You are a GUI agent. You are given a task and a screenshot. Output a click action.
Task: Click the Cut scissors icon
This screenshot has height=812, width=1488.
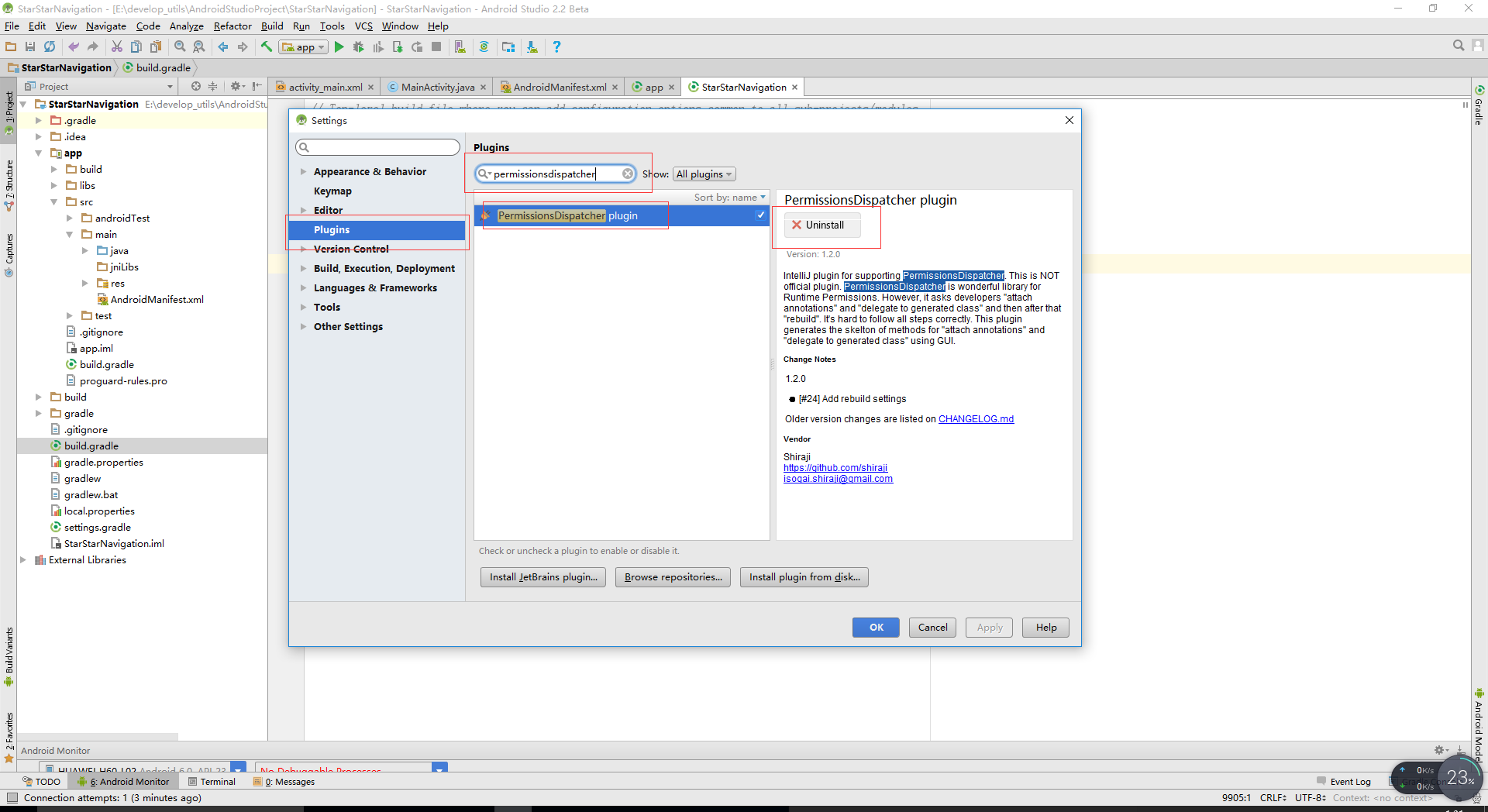coord(117,47)
